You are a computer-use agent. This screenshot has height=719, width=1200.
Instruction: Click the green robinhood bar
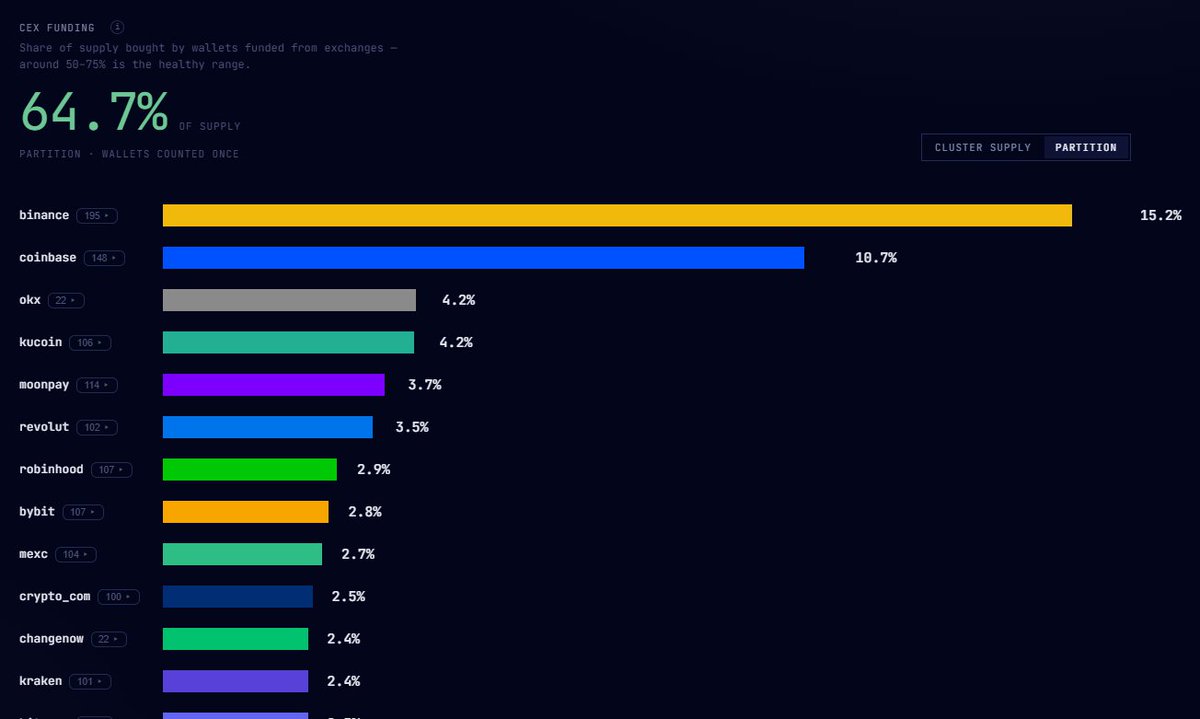point(249,470)
